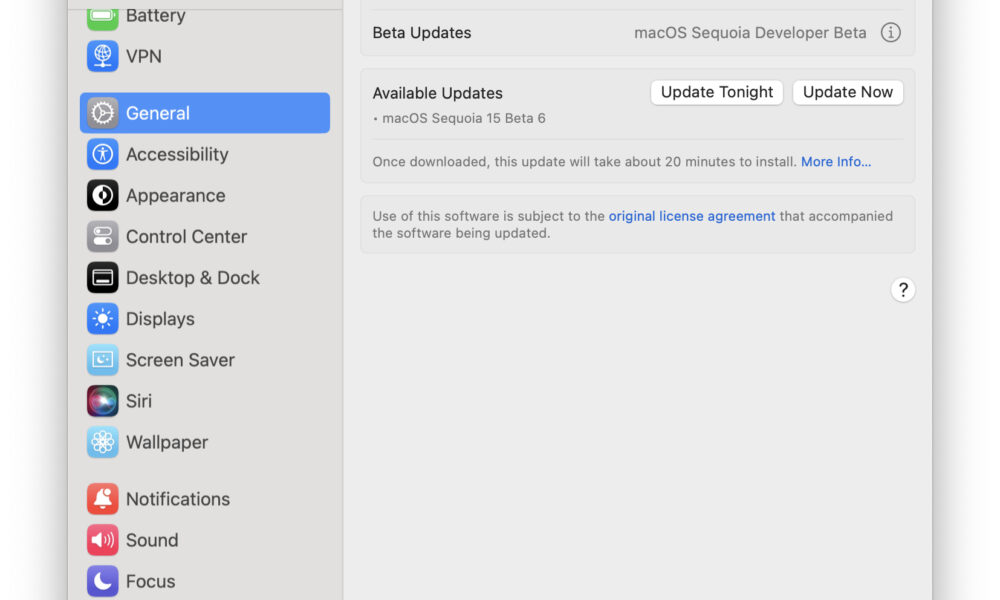Click the Sound speaker icon
1000x600 pixels.
coord(103,540)
